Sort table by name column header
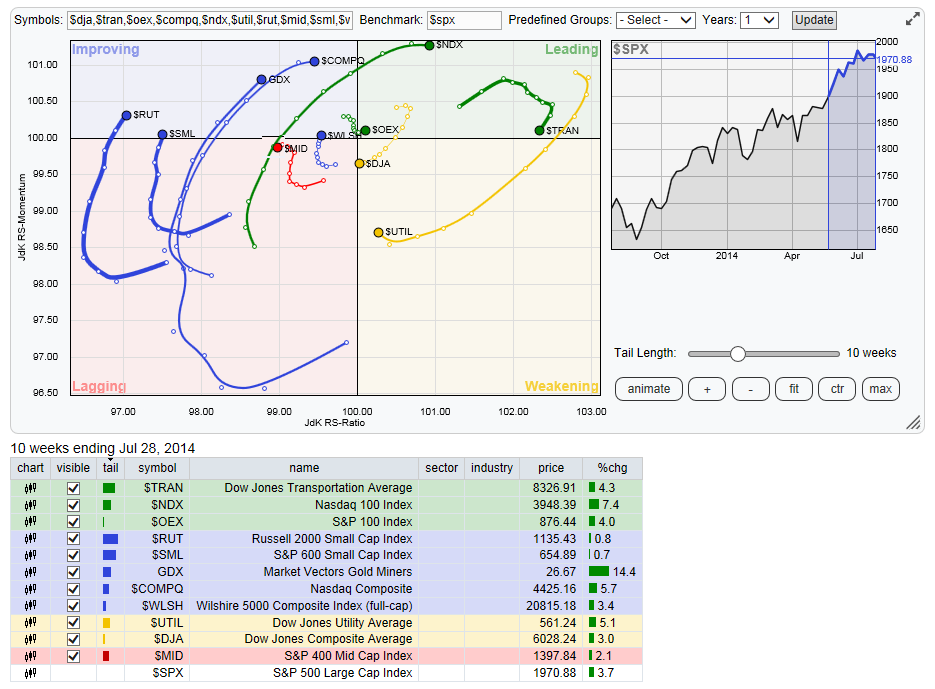 pos(304,468)
